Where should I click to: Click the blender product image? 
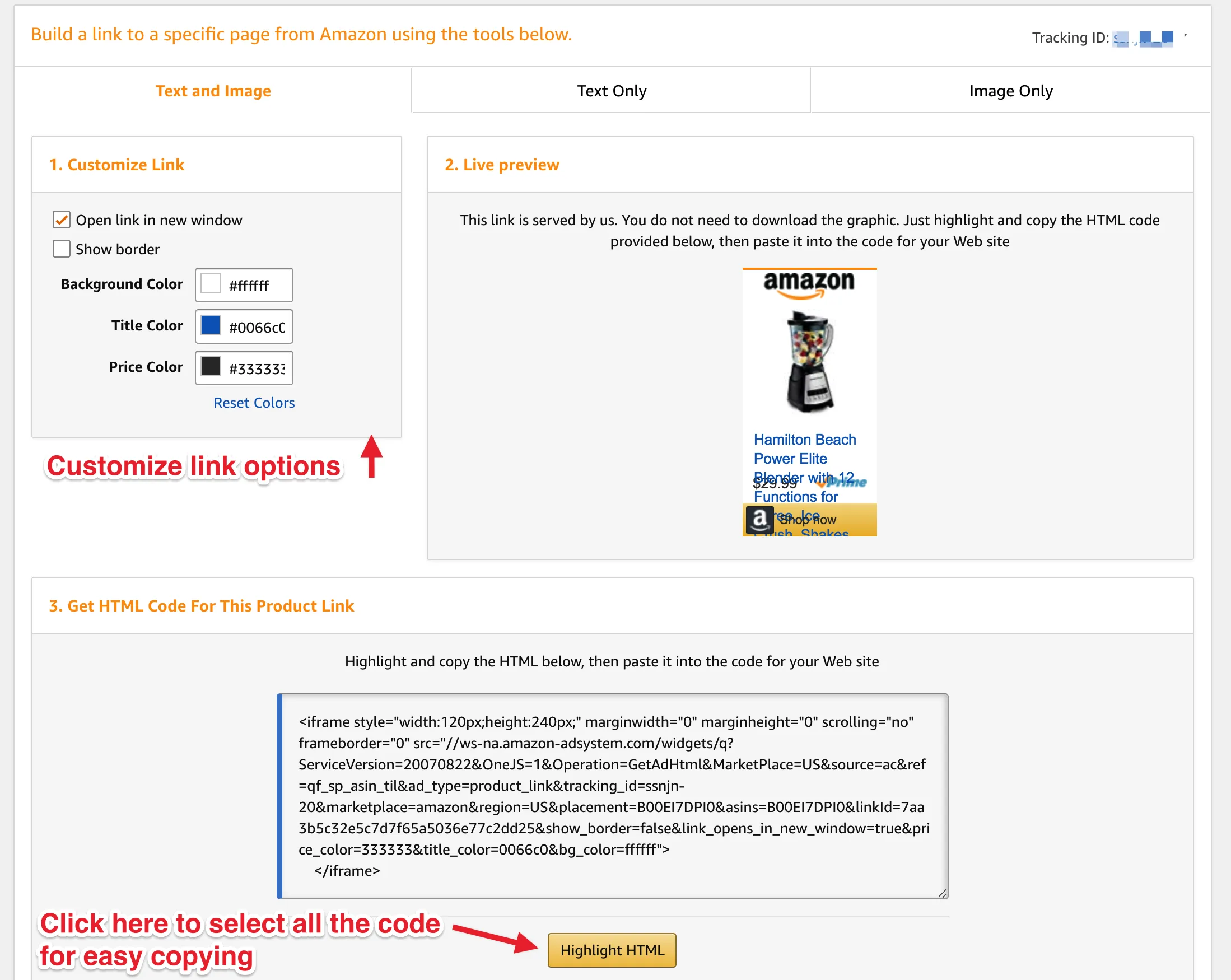(x=810, y=362)
